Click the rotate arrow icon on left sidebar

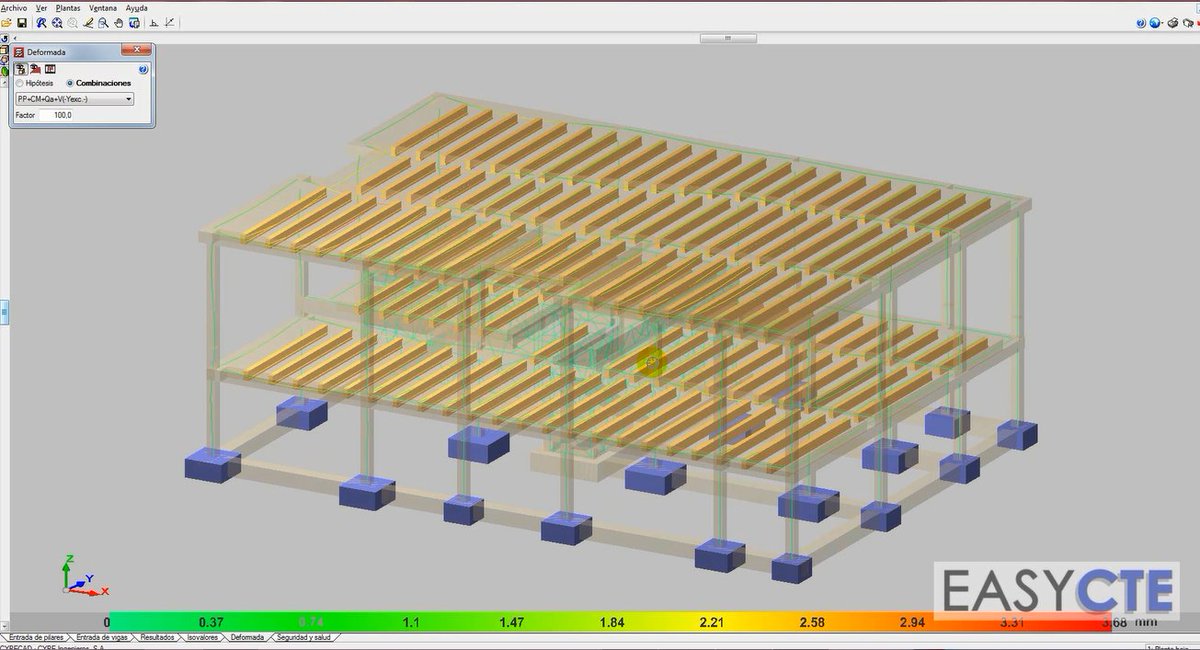pyautogui.click(x=4, y=39)
